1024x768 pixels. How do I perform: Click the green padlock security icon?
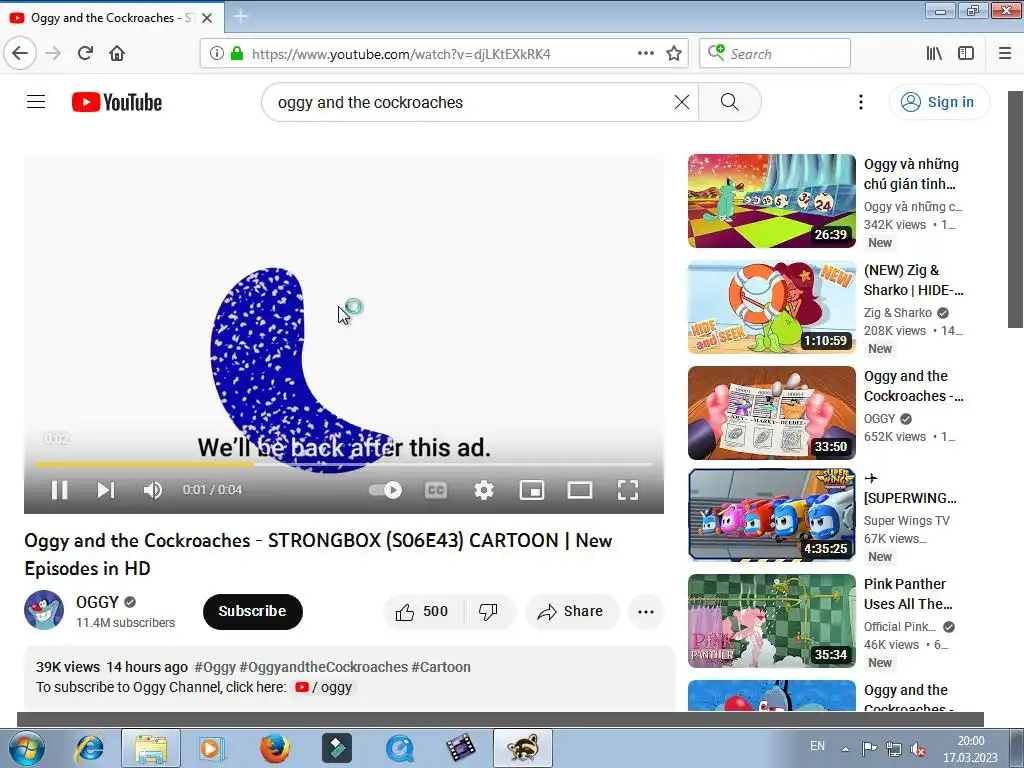(x=237, y=54)
